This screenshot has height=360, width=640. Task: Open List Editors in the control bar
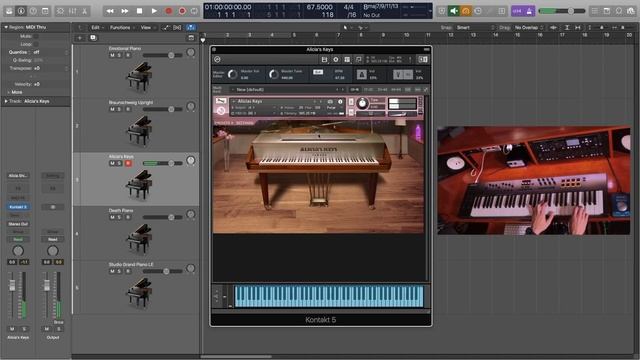coord(595,11)
